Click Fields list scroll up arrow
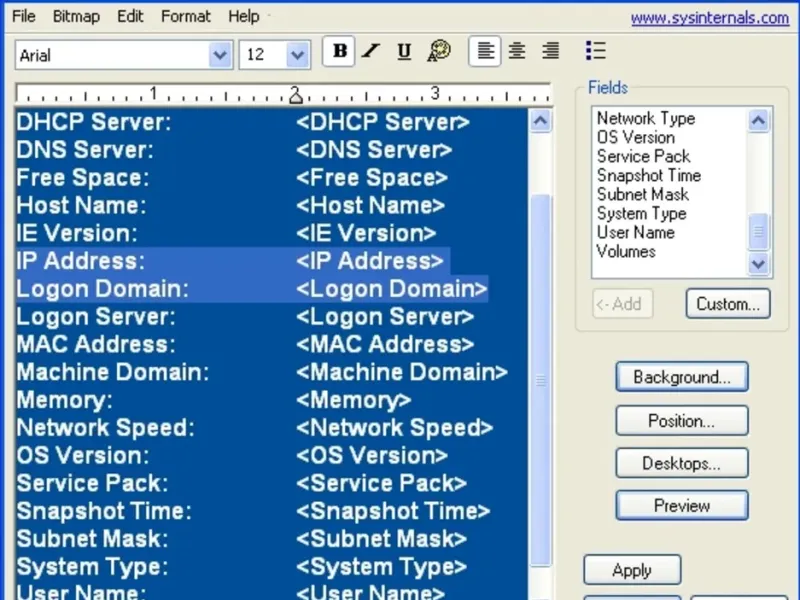The height and width of the screenshot is (600, 800). click(759, 120)
